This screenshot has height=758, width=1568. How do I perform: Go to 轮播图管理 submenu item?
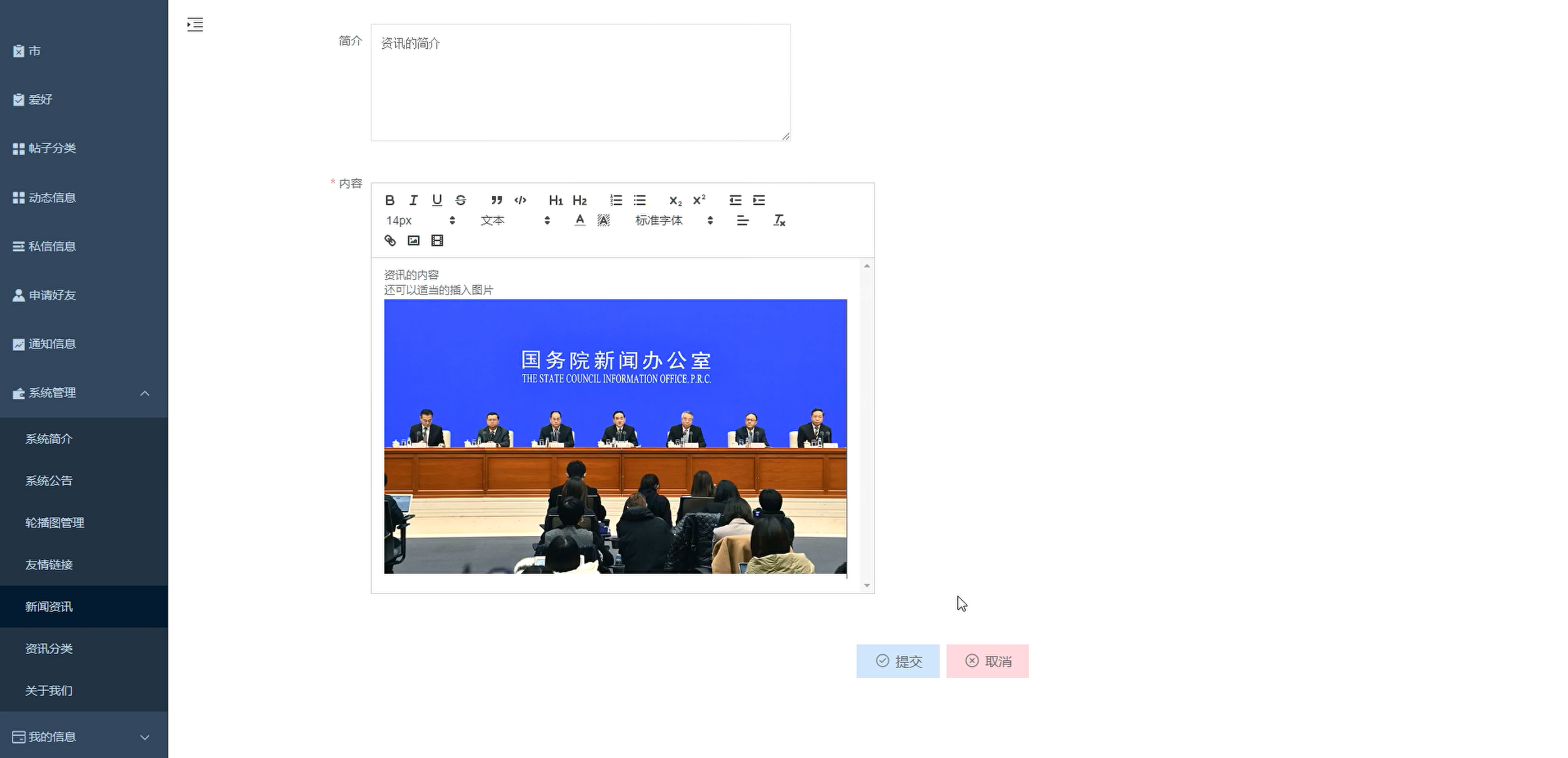pyautogui.click(x=84, y=522)
